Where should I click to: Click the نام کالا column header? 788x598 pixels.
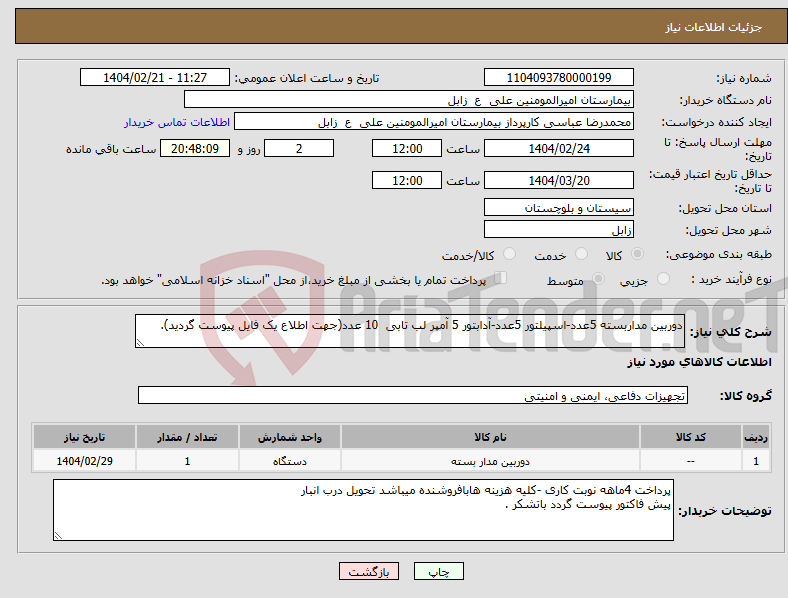click(490, 437)
